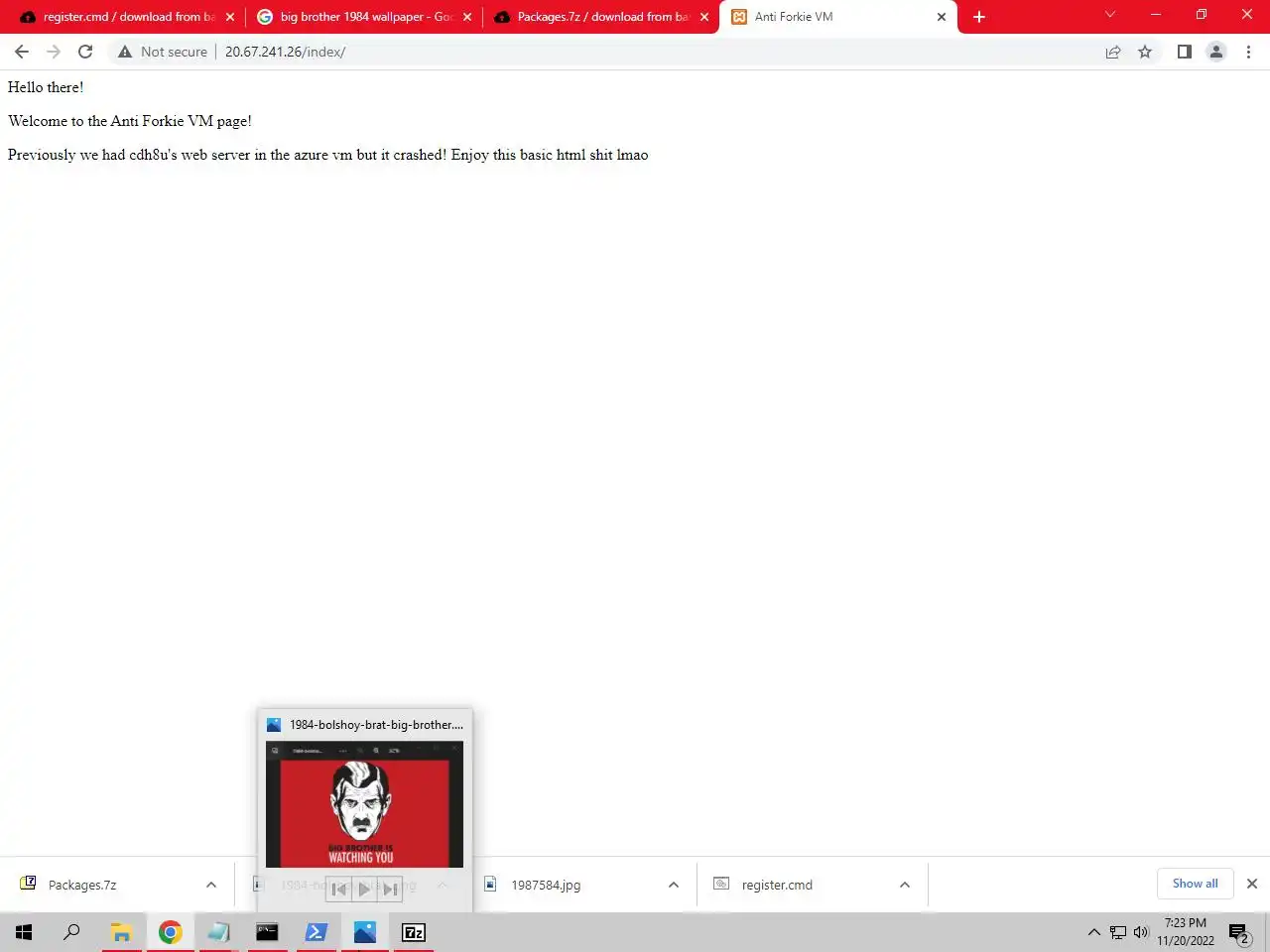Click the address bar URL 20.67.241.26/index/

pos(285,52)
